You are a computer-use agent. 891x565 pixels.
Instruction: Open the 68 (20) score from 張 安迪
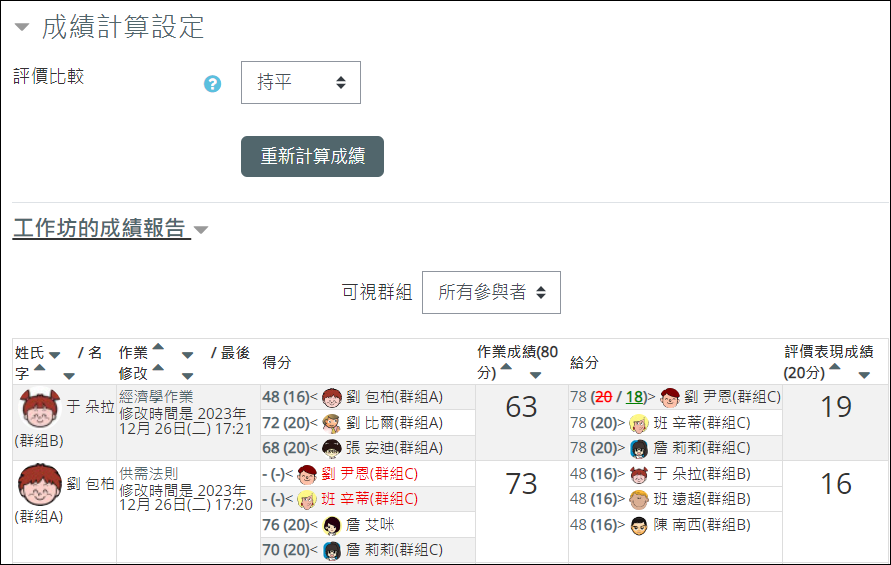coord(286,448)
